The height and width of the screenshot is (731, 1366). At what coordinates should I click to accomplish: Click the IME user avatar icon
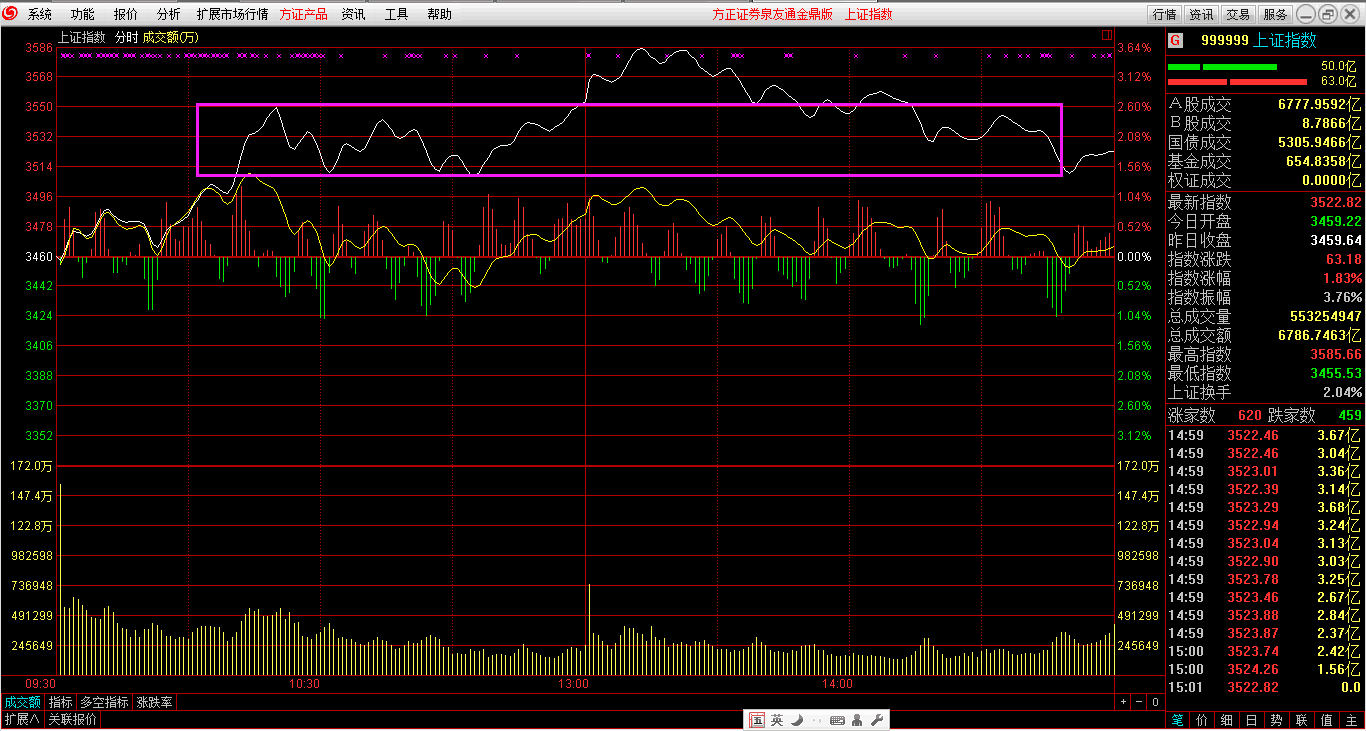[x=857, y=720]
